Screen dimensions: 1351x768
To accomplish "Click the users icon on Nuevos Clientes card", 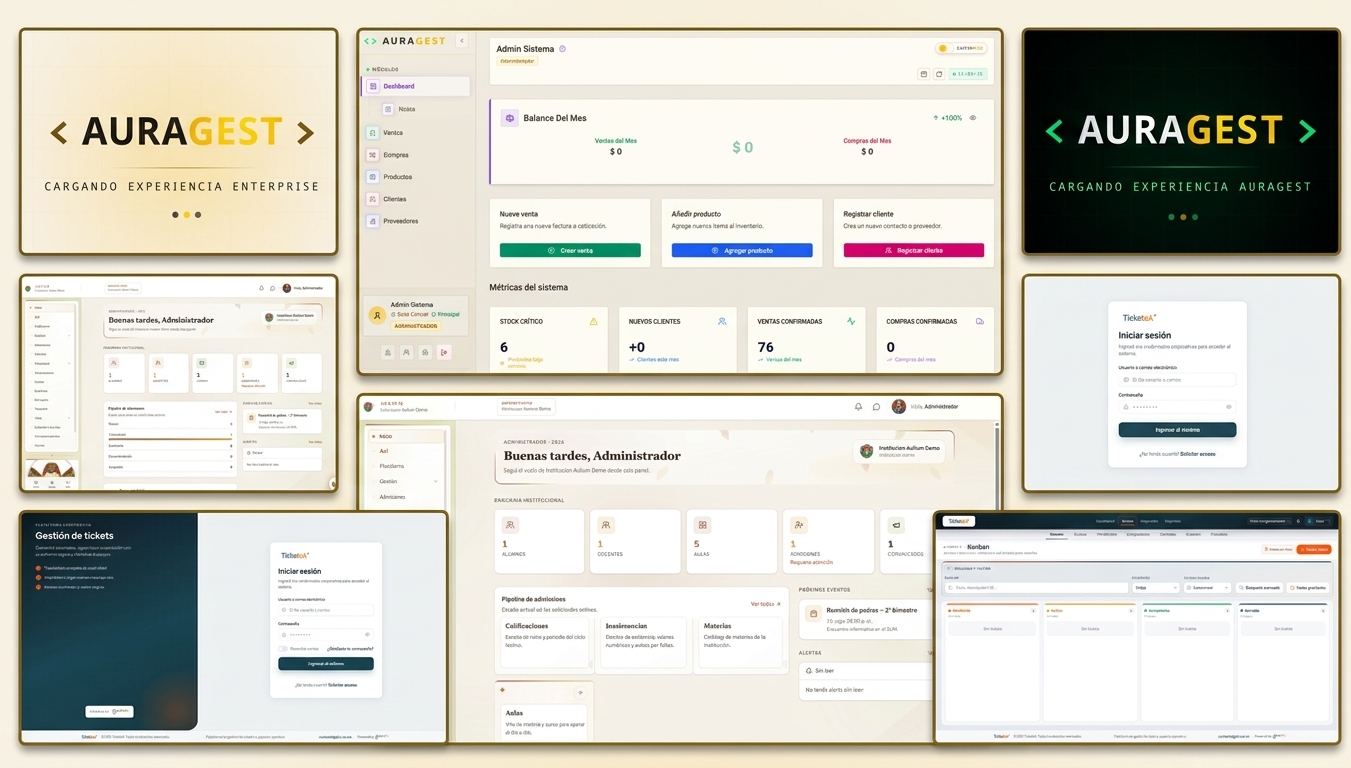I will point(722,322).
